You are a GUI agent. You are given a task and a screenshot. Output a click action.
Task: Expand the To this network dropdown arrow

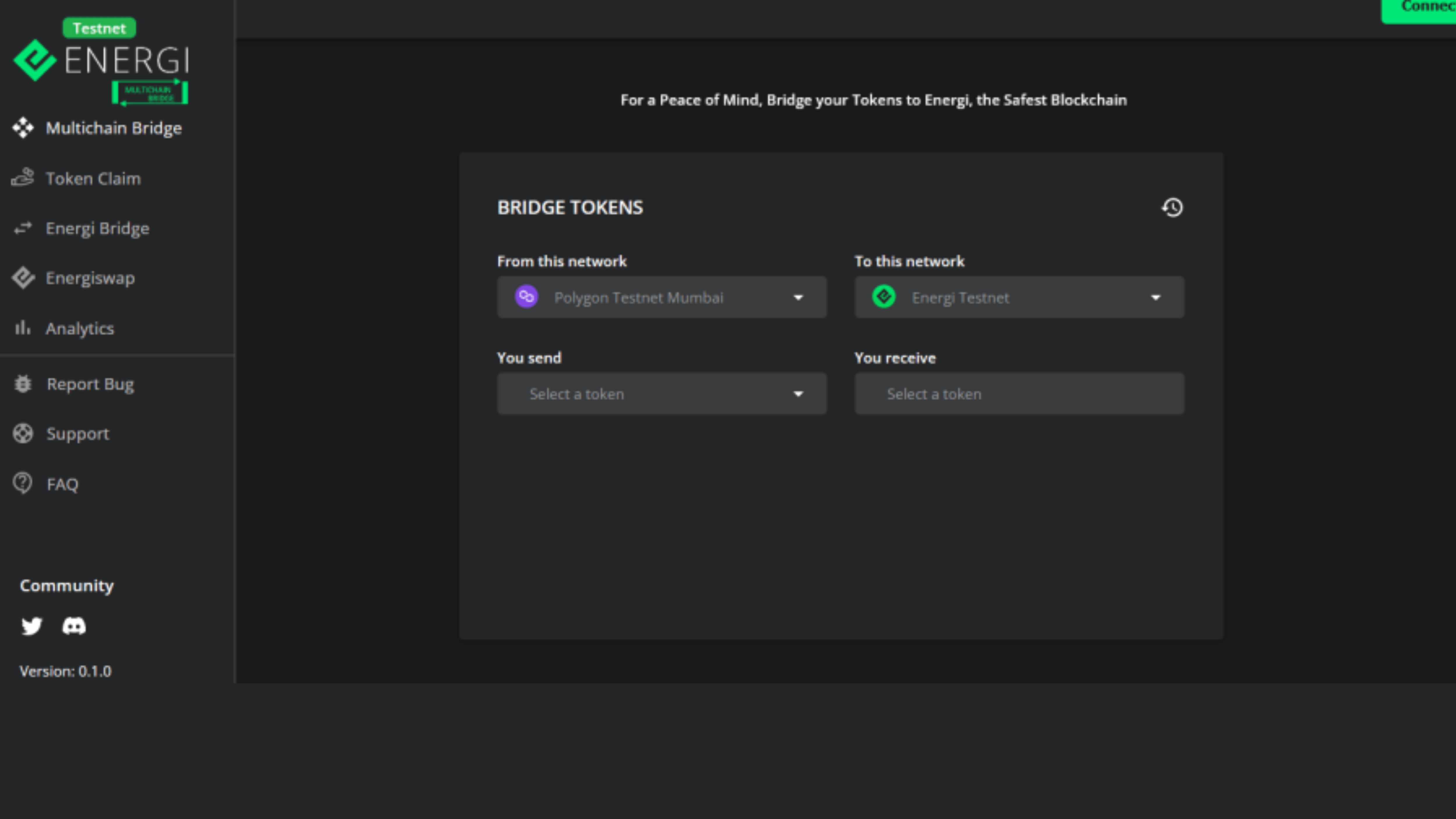1156,298
